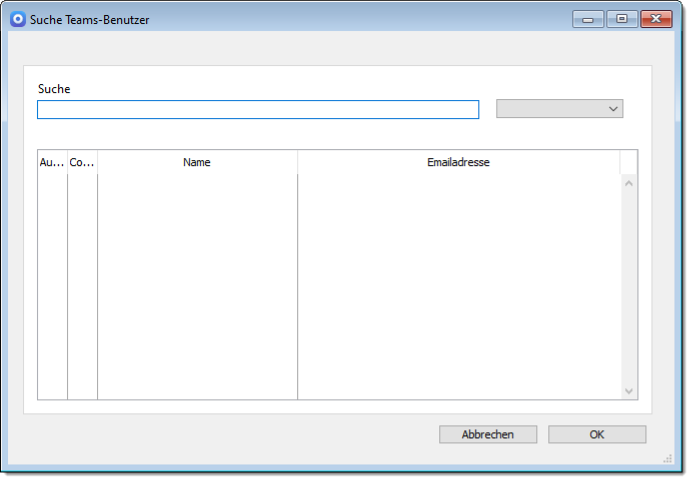The width and height of the screenshot is (690, 480).
Task: Click the empty area under the Emailadresse column
Action: [458, 285]
